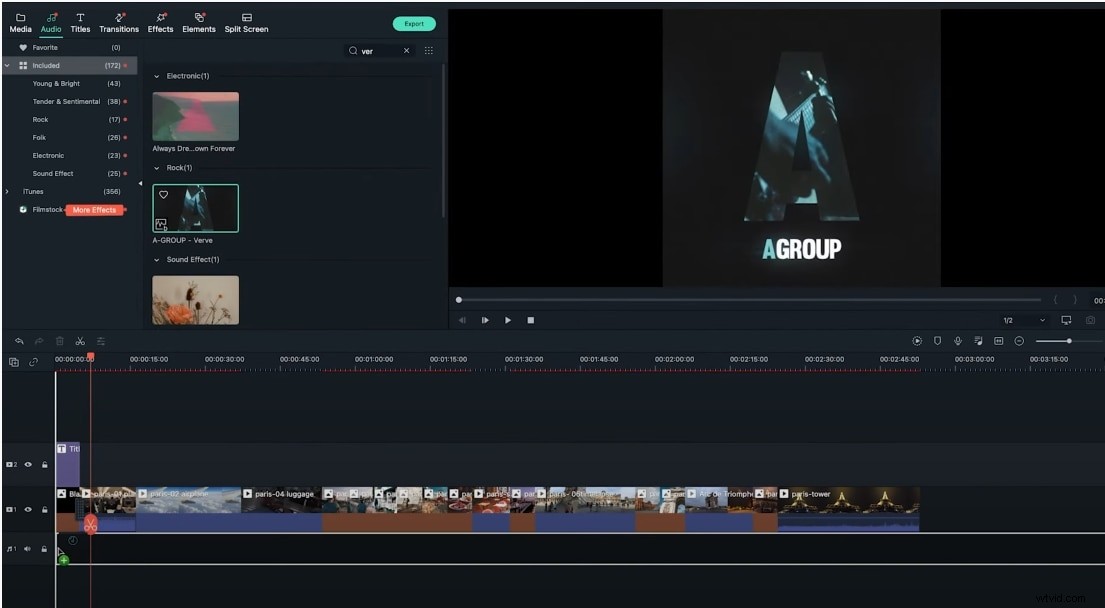The height and width of the screenshot is (608, 1105).
Task: Click the green Export button
Action: pos(414,23)
